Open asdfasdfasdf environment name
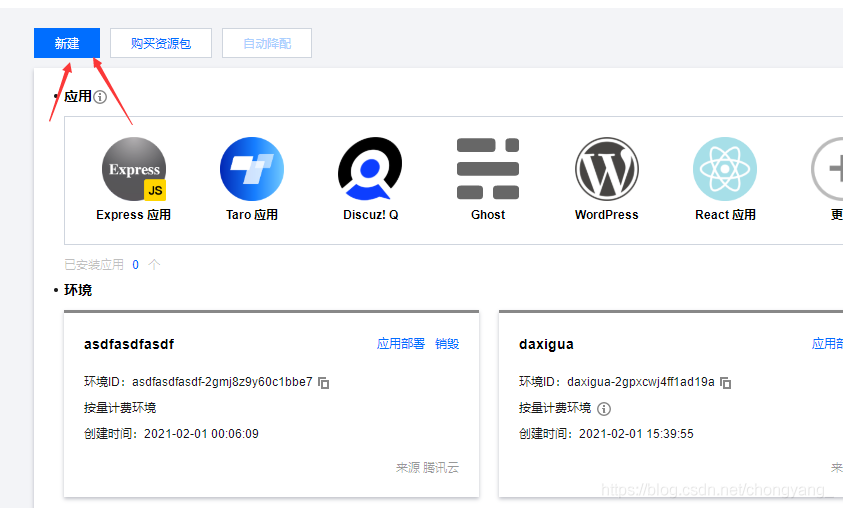The image size is (843, 508). [x=129, y=344]
